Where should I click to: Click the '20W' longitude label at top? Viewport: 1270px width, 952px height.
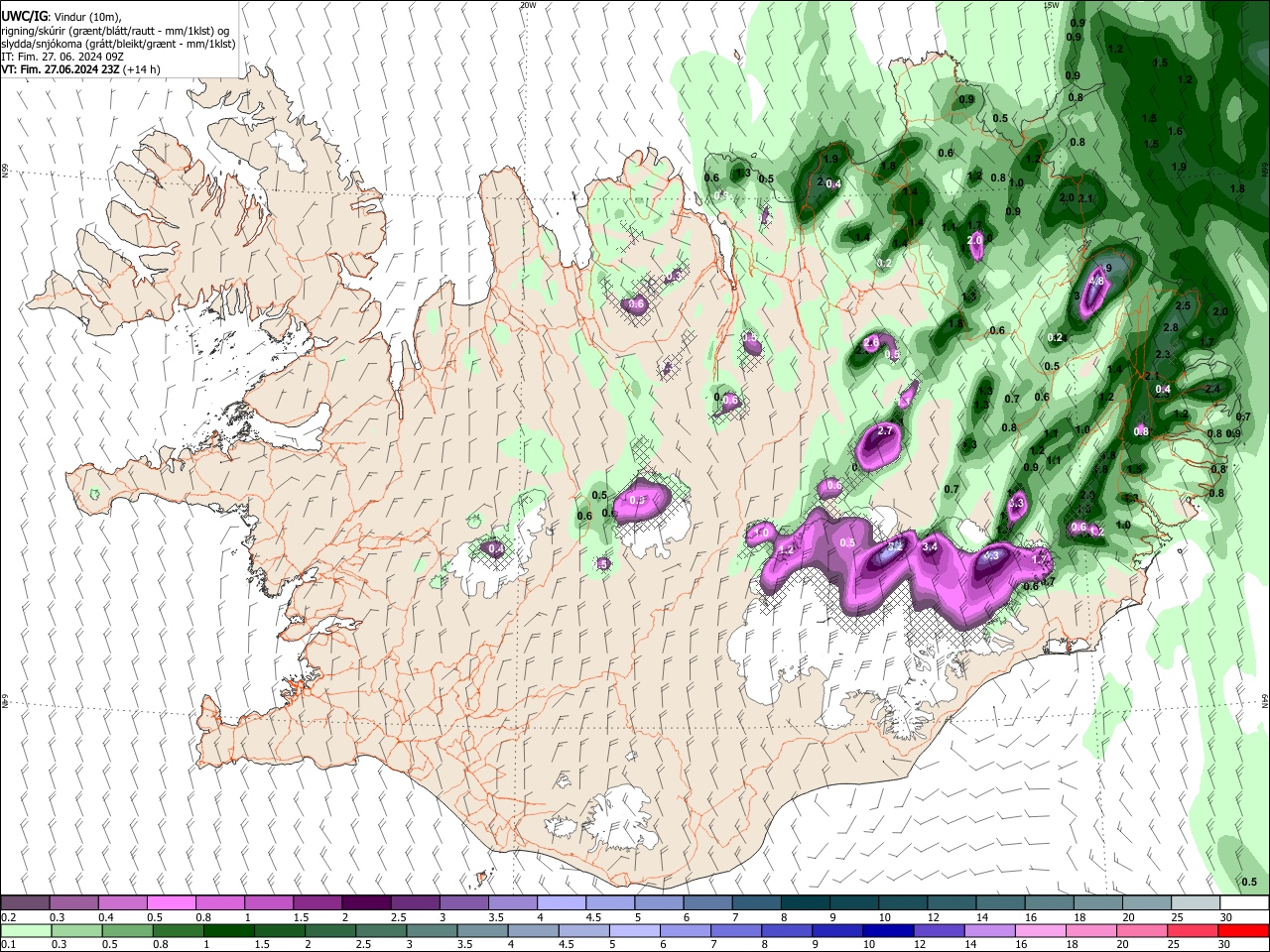[528, 5]
